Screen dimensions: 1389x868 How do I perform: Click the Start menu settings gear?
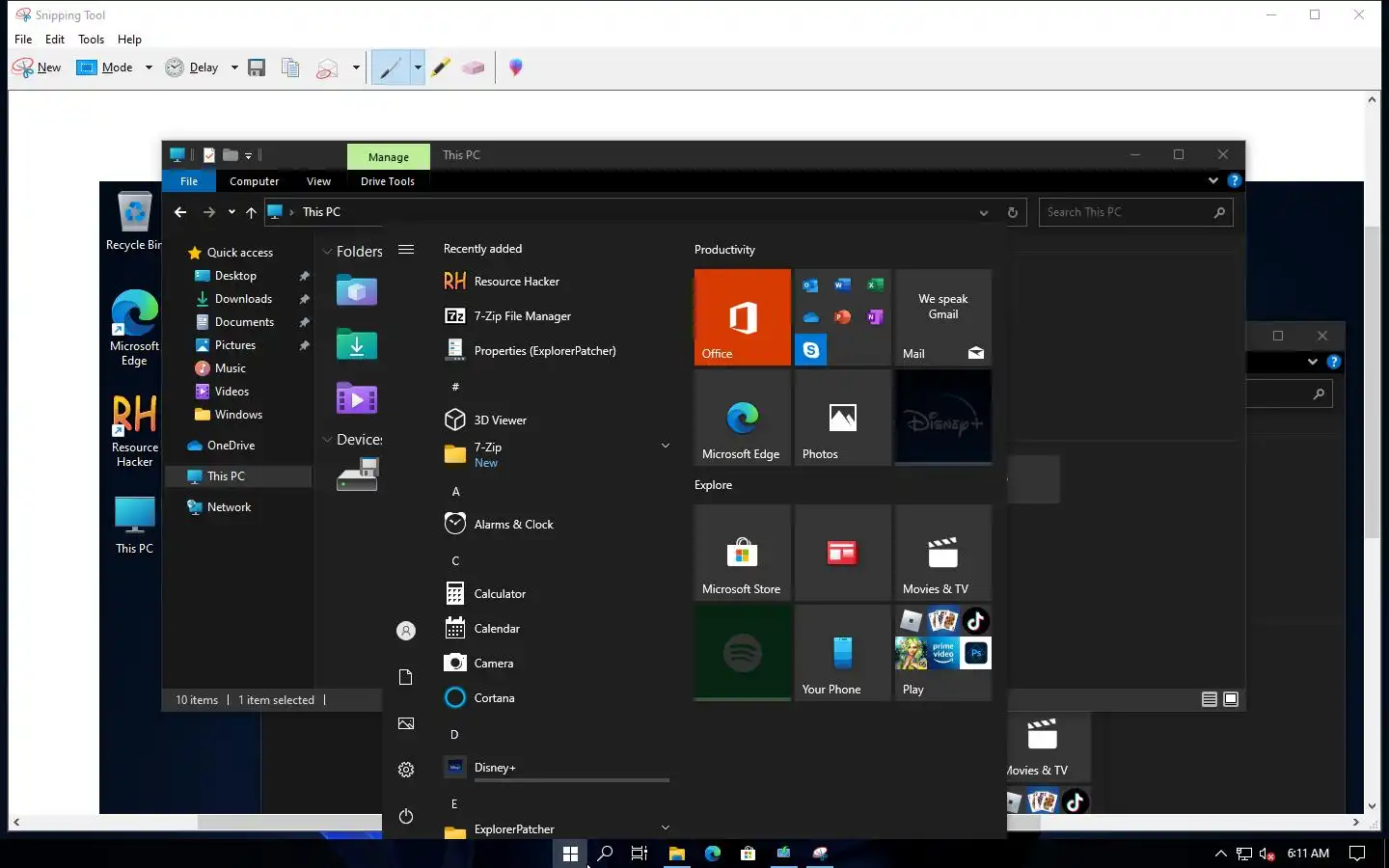tap(406, 770)
